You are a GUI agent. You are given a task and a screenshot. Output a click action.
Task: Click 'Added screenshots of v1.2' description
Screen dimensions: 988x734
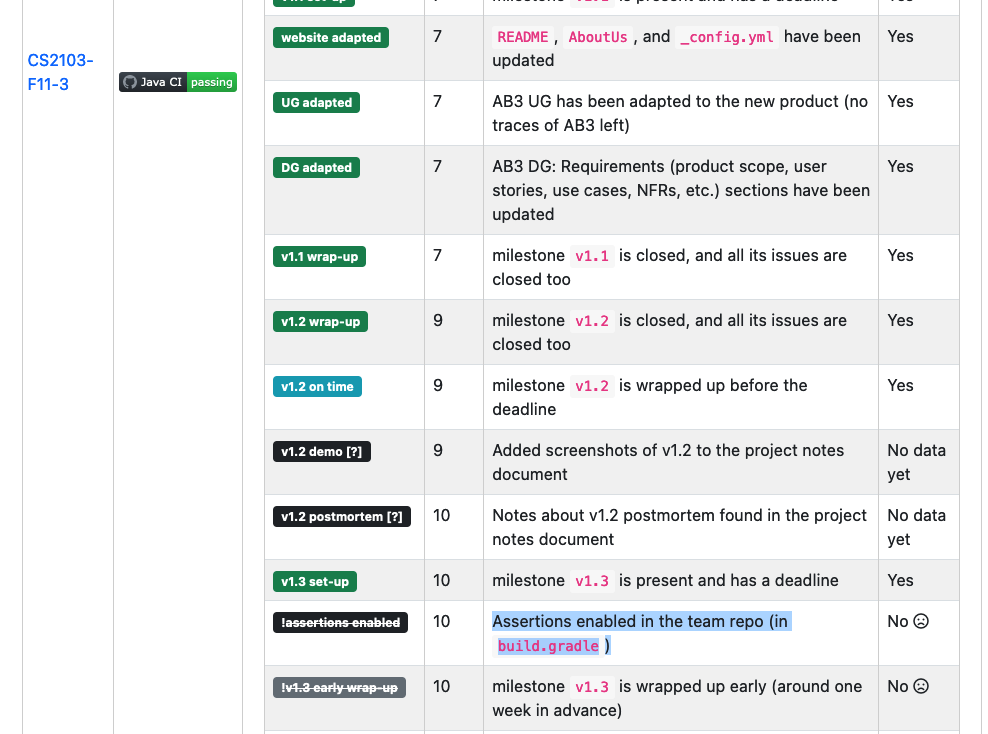pos(668,462)
